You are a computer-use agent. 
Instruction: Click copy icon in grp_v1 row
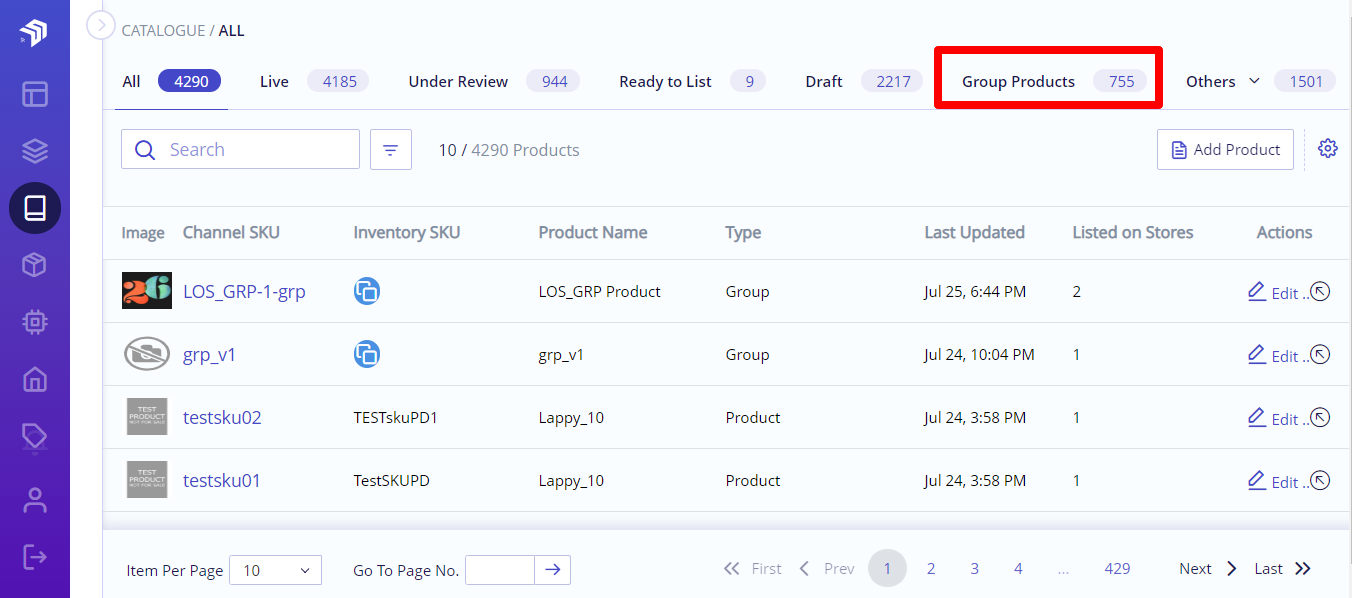tap(367, 354)
